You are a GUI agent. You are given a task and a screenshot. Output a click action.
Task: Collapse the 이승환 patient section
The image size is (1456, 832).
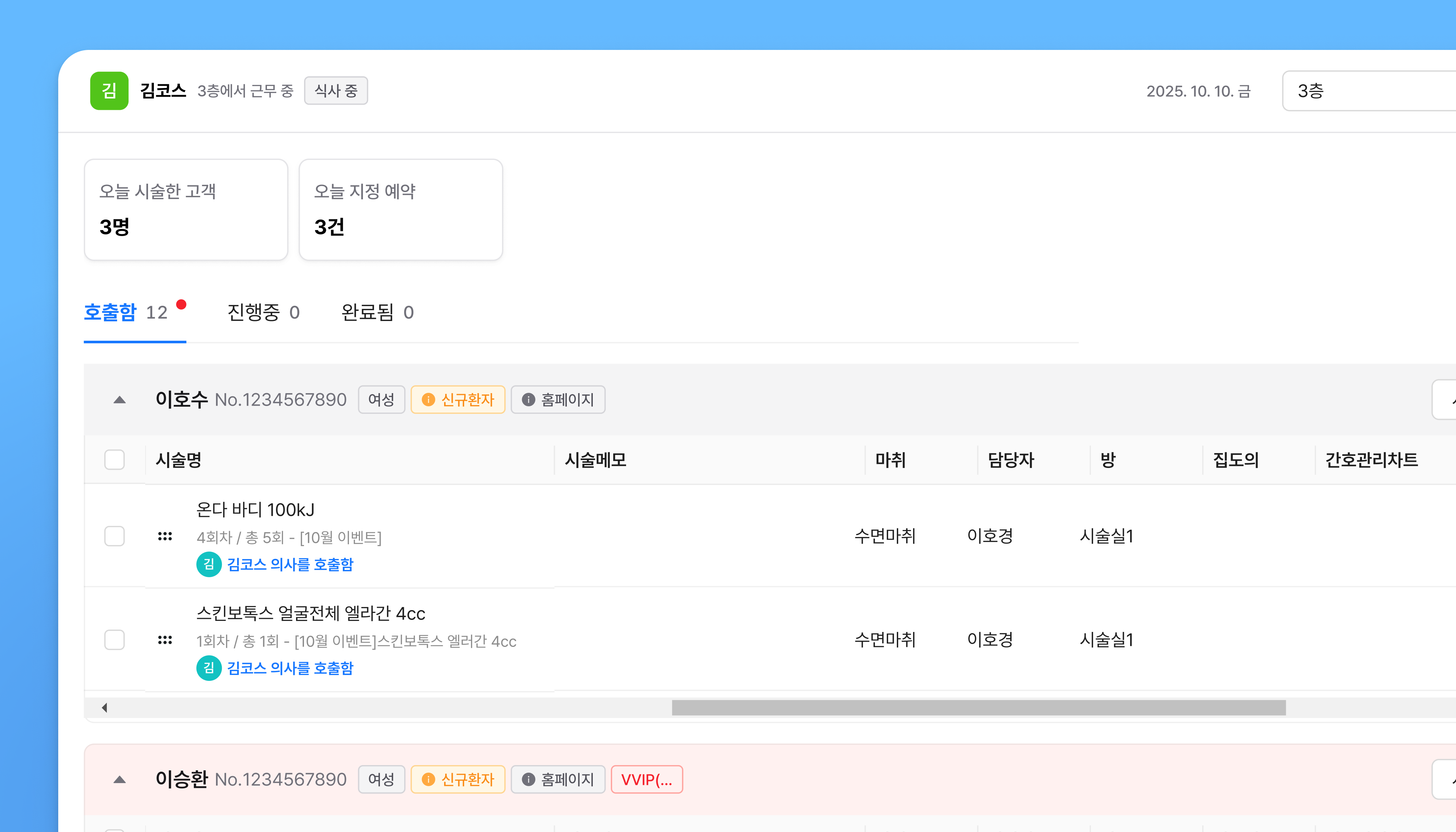[x=120, y=779]
